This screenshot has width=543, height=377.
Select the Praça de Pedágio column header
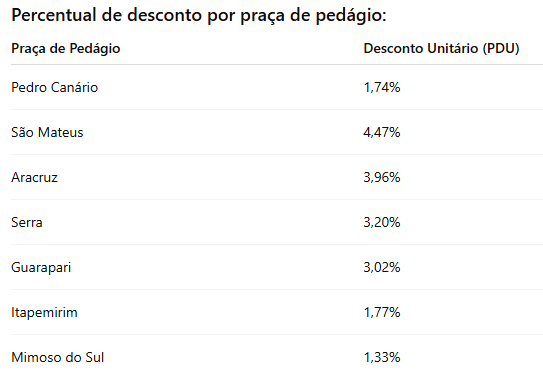pos(66,48)
